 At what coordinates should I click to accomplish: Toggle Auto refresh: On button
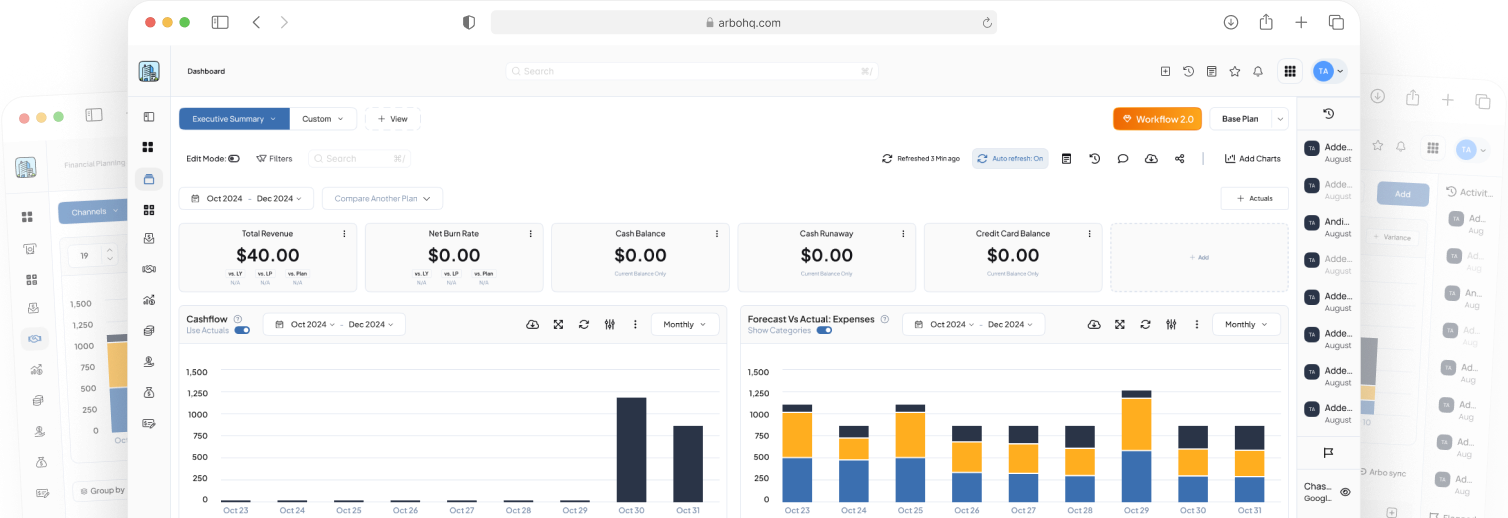click(x=1010, y=158)
